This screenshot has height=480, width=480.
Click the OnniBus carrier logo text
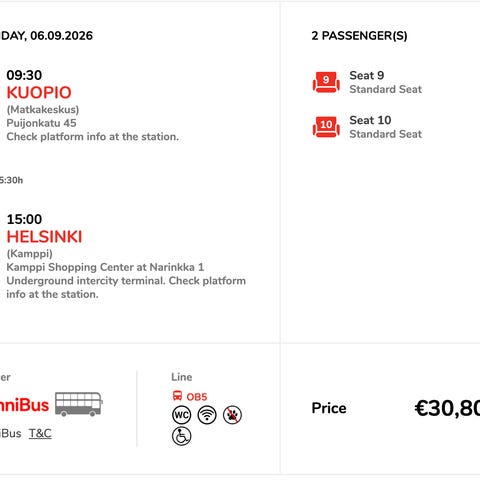pyautogui.click(x=24, y=405)
